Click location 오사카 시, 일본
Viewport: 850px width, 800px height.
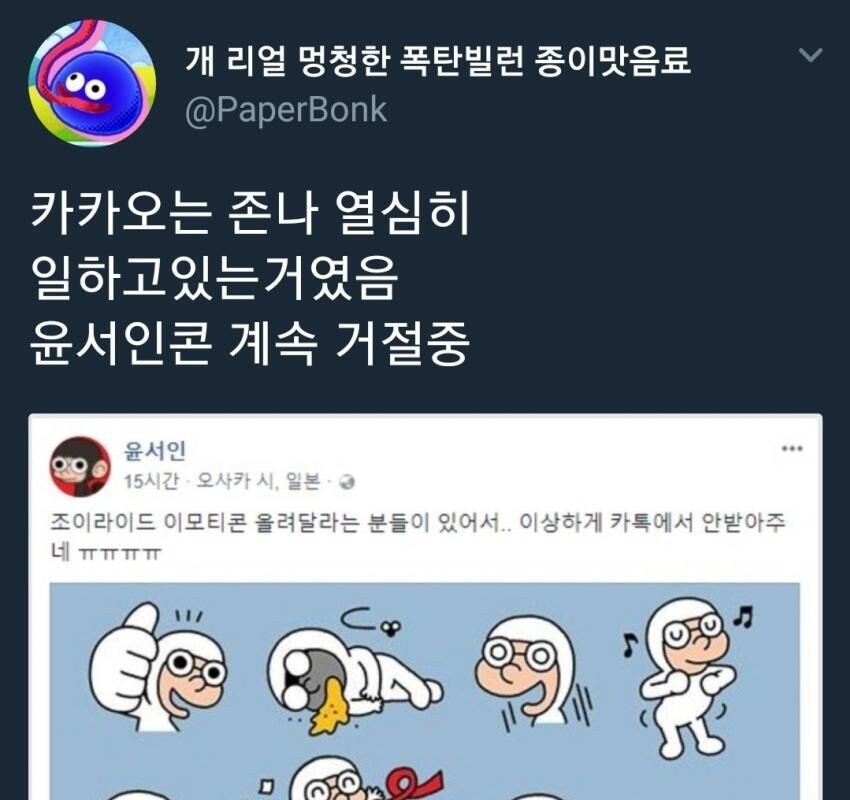coord(258,481)
